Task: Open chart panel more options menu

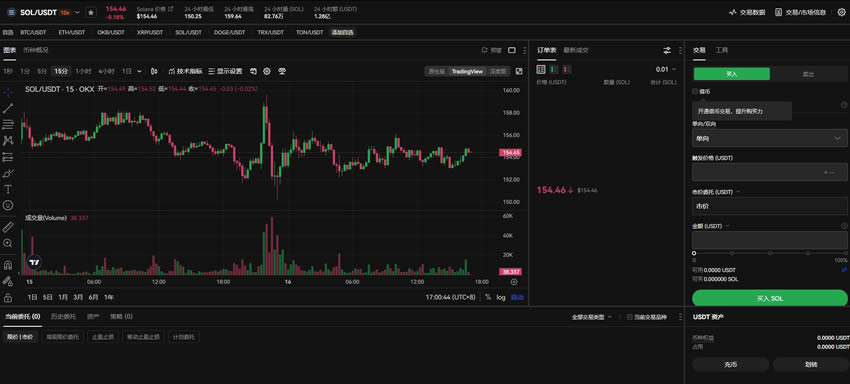Action: [x=524, y=50]
